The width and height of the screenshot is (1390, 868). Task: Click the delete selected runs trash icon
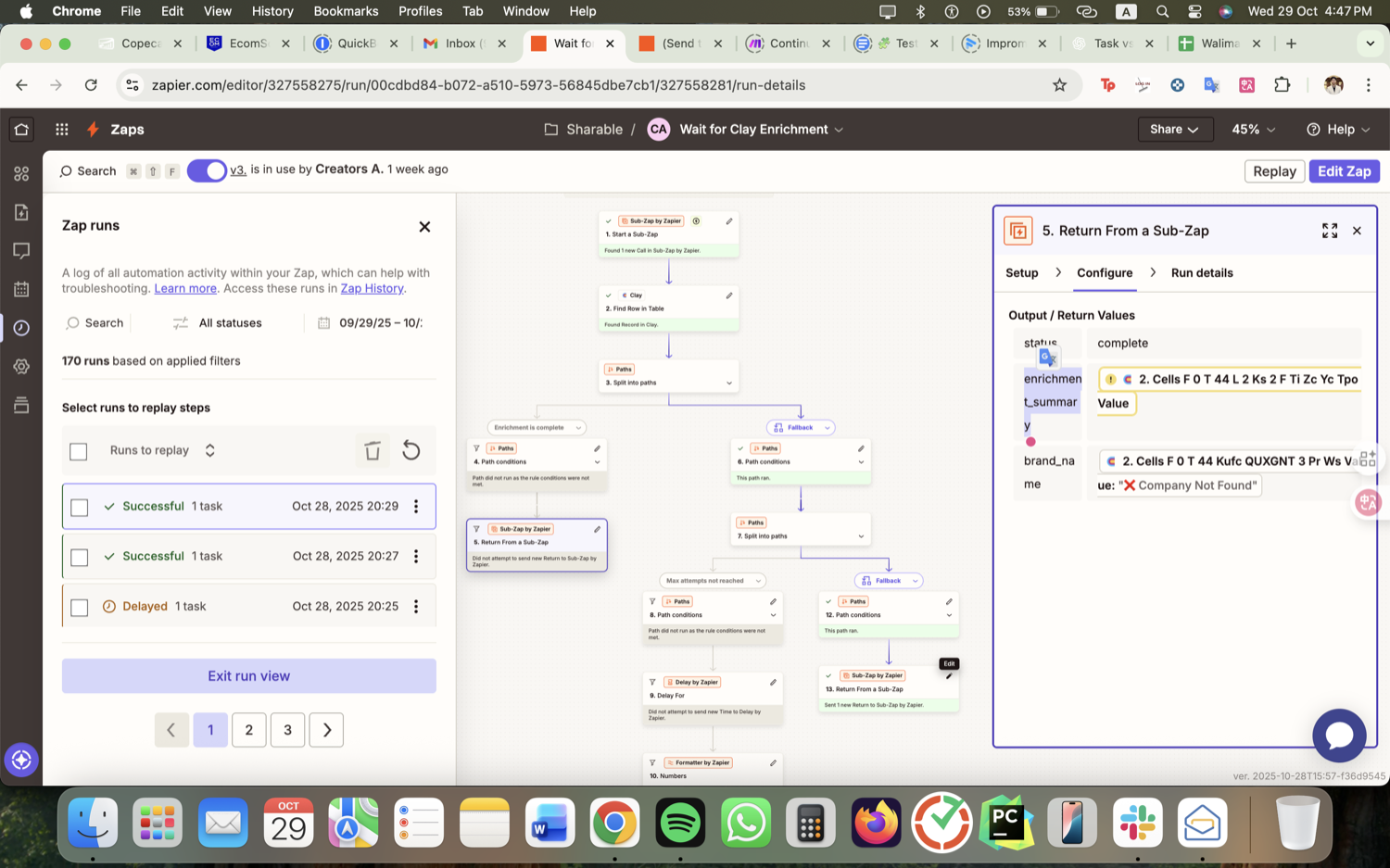(373, 450)
